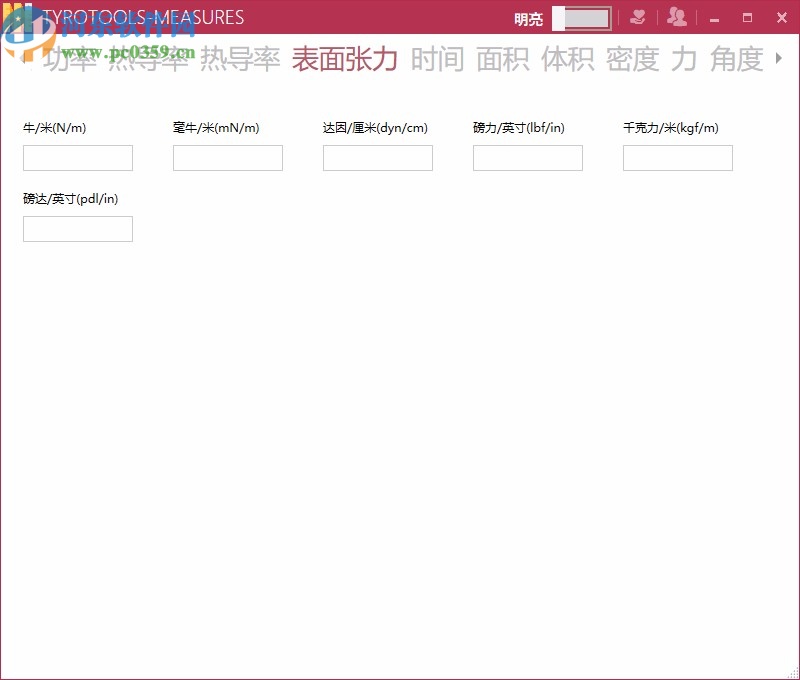Click the 达因/厘米(dyn/cm) label
This screenshot has width=800, height=680.
[x=376, y=128]
